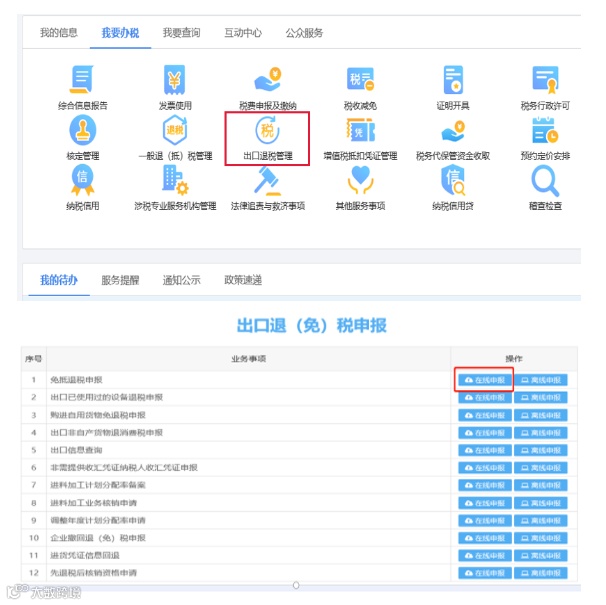
Task: Open 税费申报及缴纳 icon
Action: click(x=267, y=79)
